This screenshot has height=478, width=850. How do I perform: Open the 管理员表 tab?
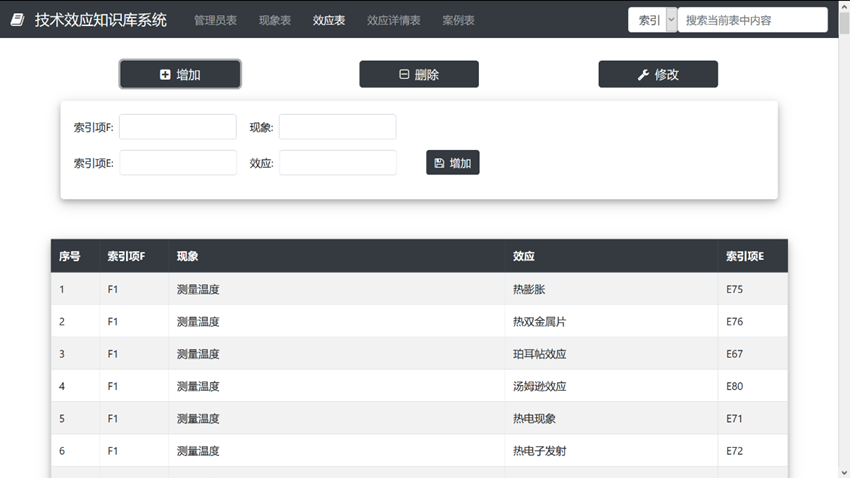(215, 20)
